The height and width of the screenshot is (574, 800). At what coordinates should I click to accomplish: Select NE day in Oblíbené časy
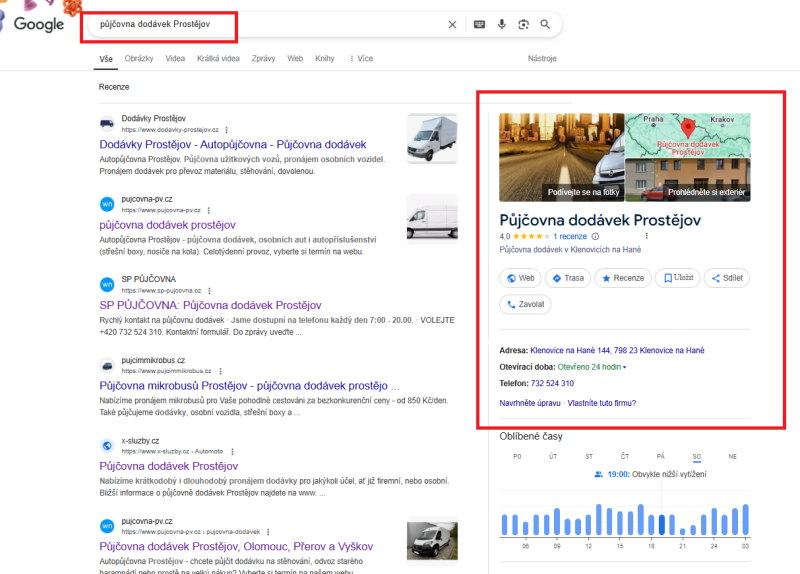[x=733, y=457]
